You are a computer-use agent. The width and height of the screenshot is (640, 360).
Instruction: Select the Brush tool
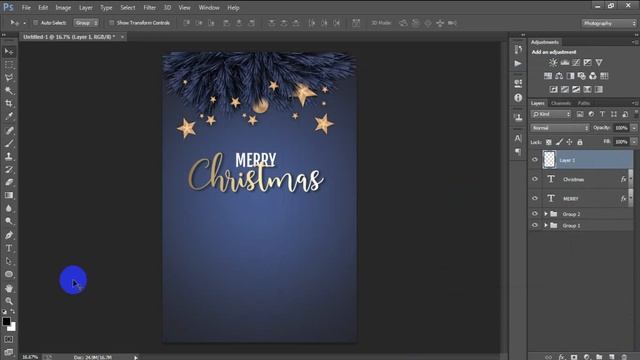click(x=9, y=144)
